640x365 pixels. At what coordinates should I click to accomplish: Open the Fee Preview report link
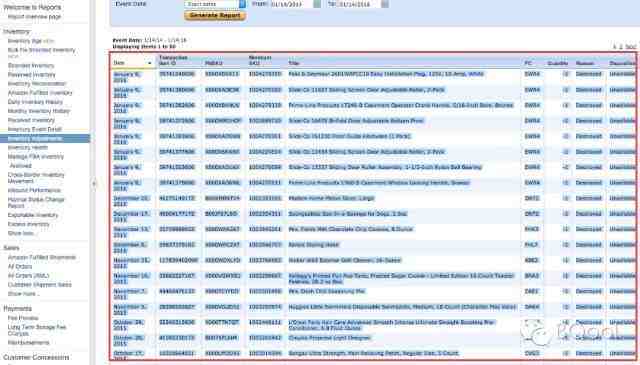coord(23,318)
